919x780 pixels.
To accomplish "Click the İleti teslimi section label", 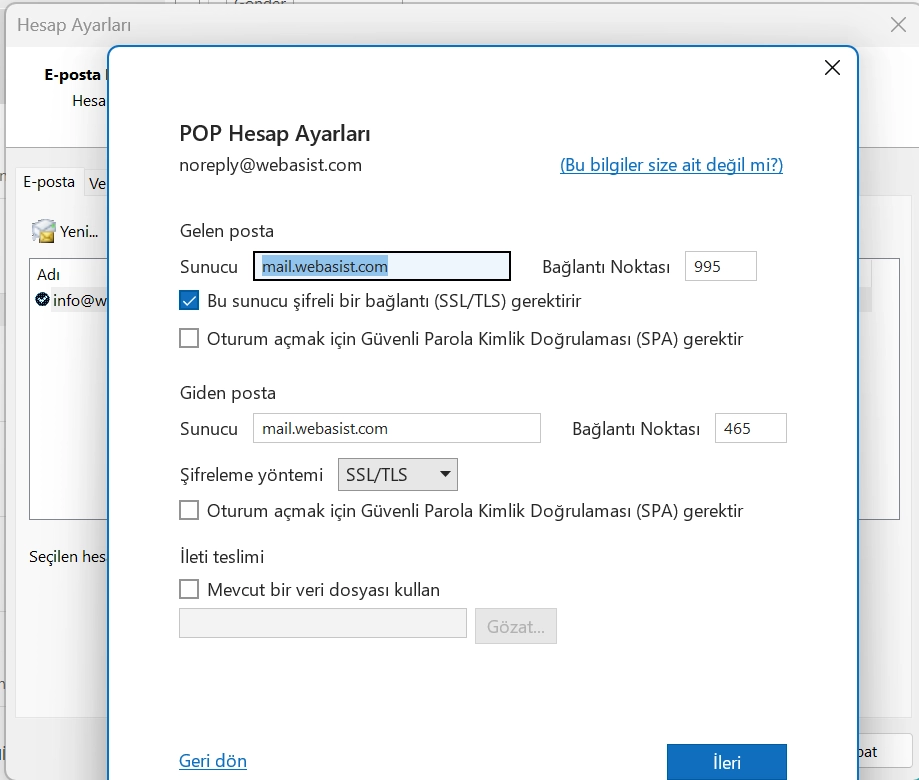I will (x=222, y=556).
